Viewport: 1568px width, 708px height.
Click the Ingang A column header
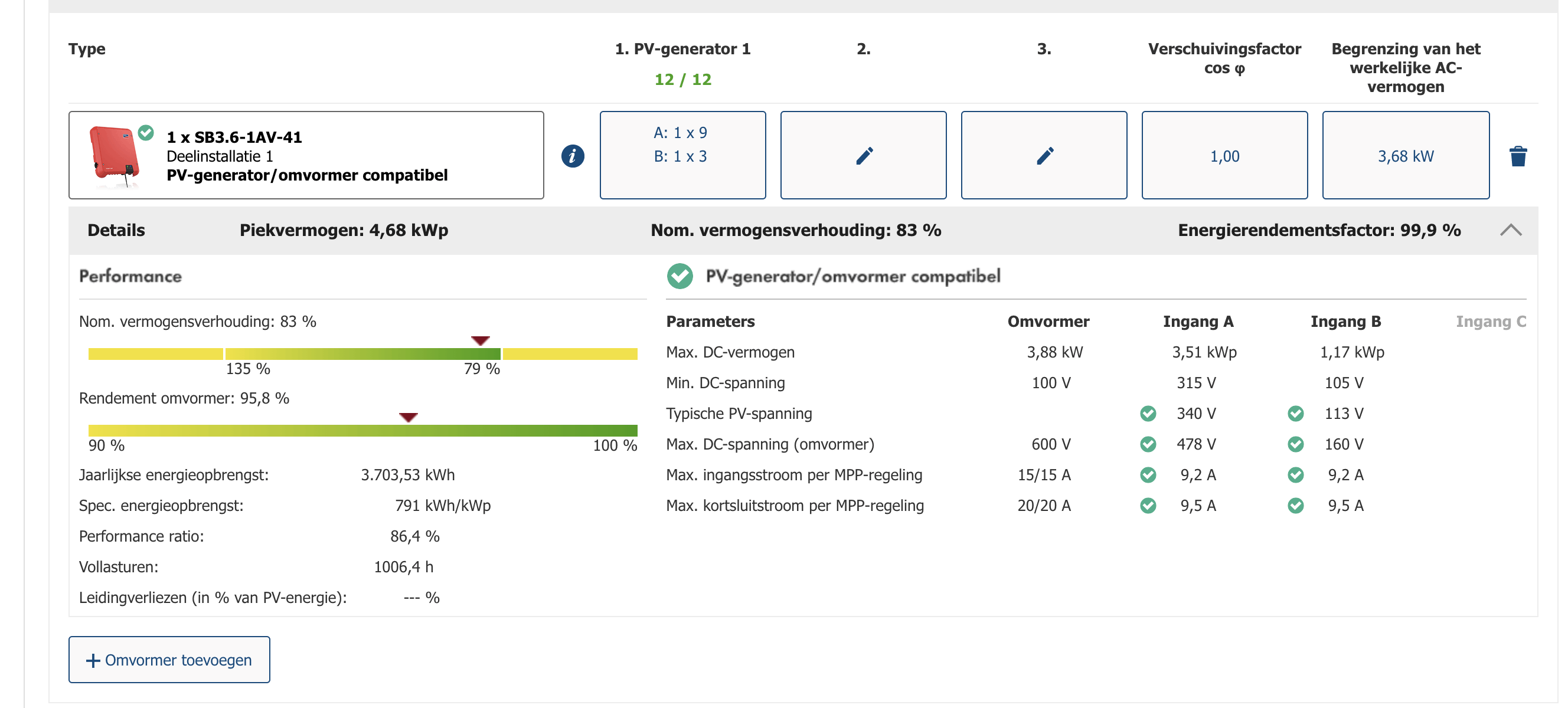click(1197, 321)
